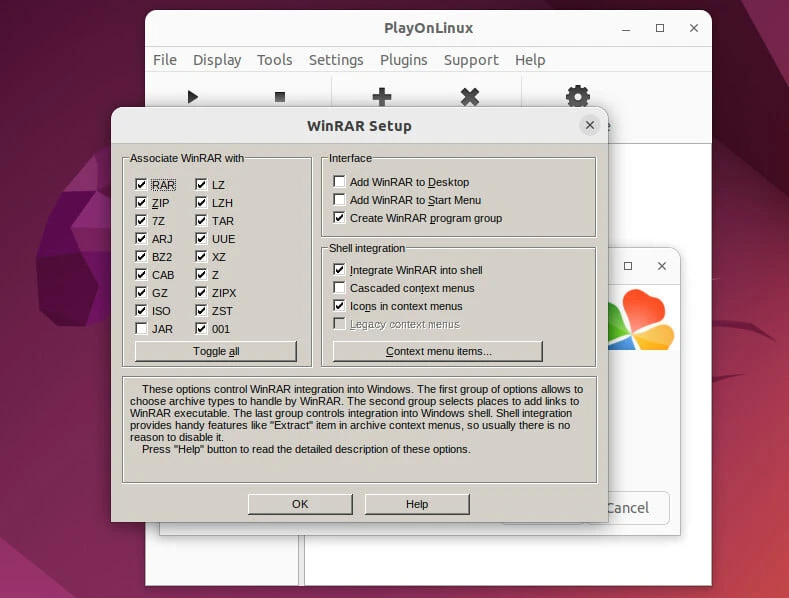
Task: Toggle Cascaded context menus checkbox
Action: 340,288
